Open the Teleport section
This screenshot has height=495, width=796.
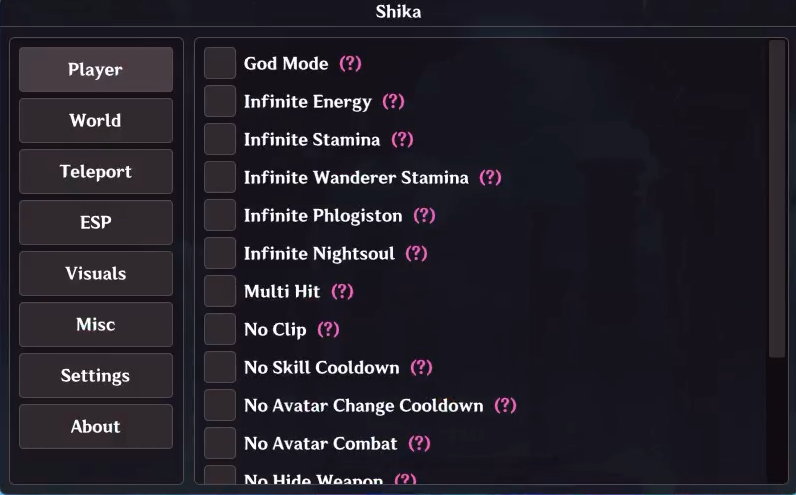pyautogui.click(x=96, y=172)
